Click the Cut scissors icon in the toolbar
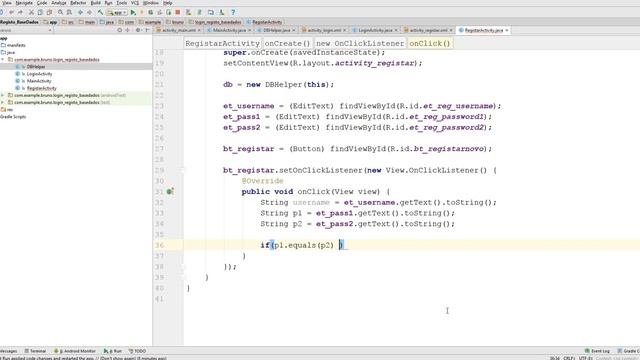 (x=31, y=13)
